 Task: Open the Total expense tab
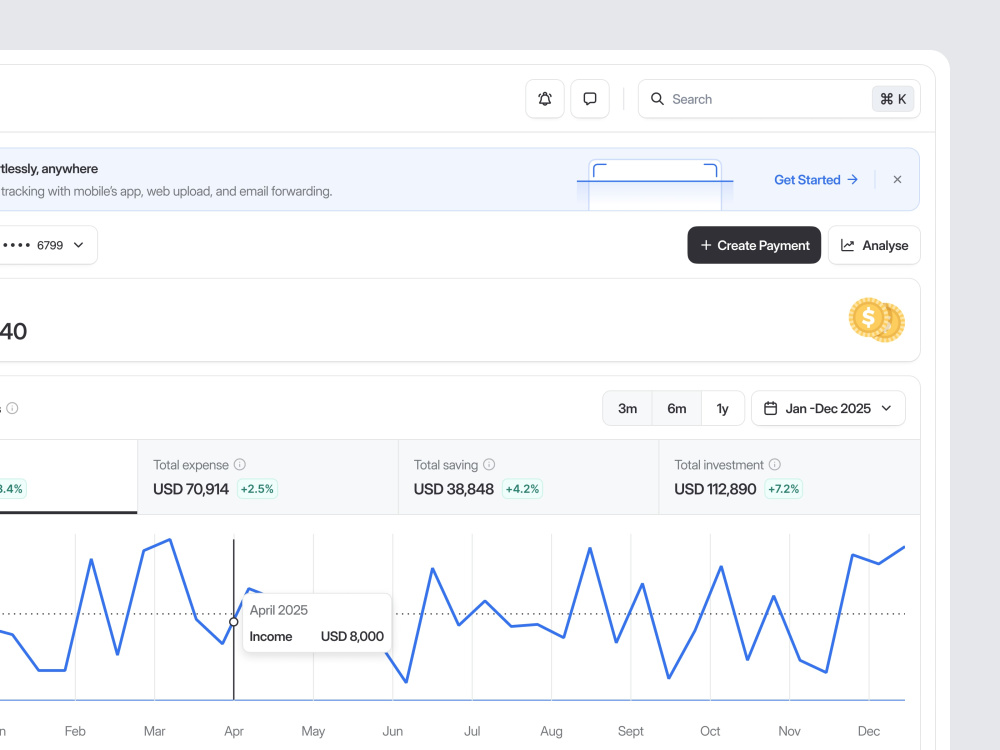point(268,476)
